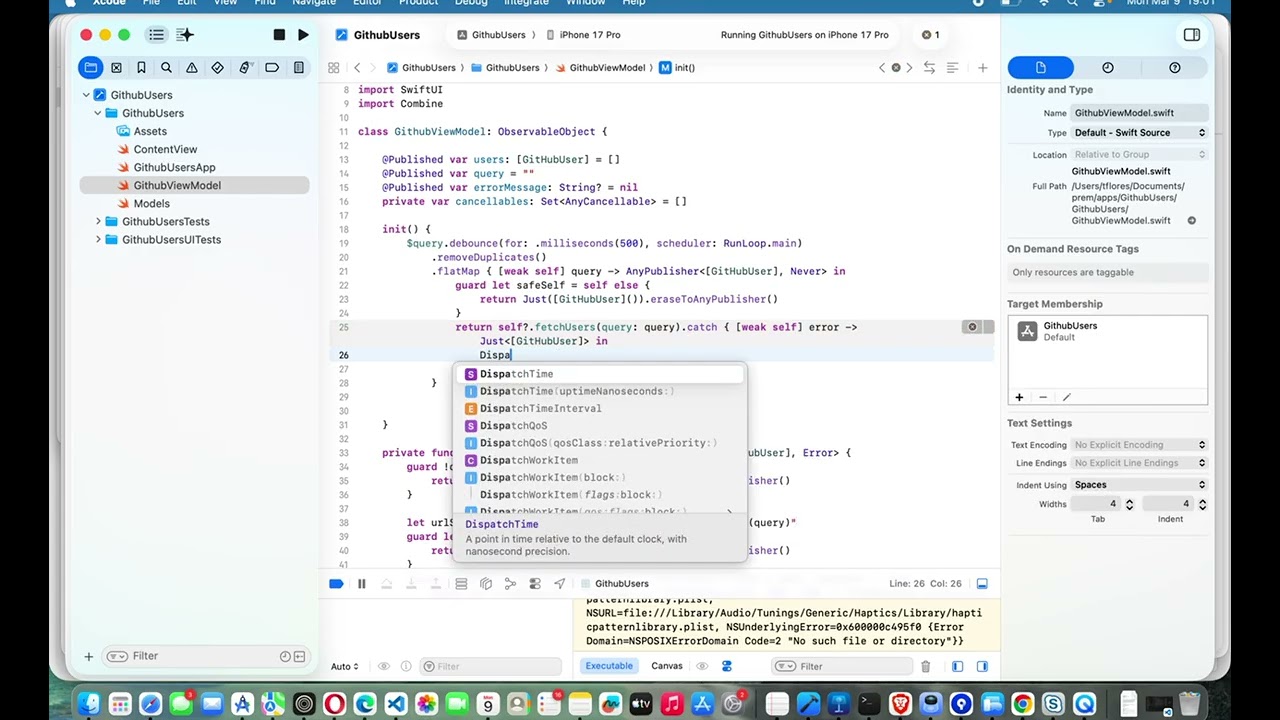The image size is (1280, 720).
Task: Open the related items grid icon
Action: pyautogui.click(x=334, y=68)
